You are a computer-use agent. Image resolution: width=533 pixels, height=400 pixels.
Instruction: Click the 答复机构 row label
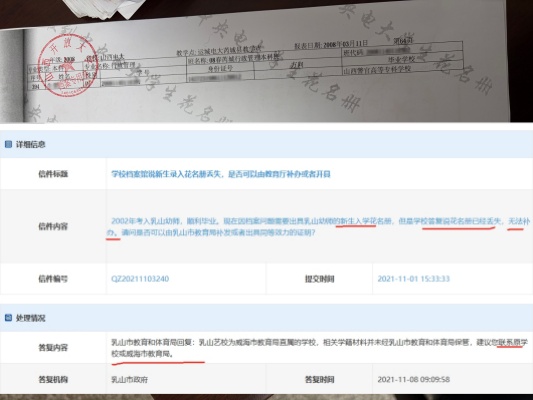pos(53,379)
